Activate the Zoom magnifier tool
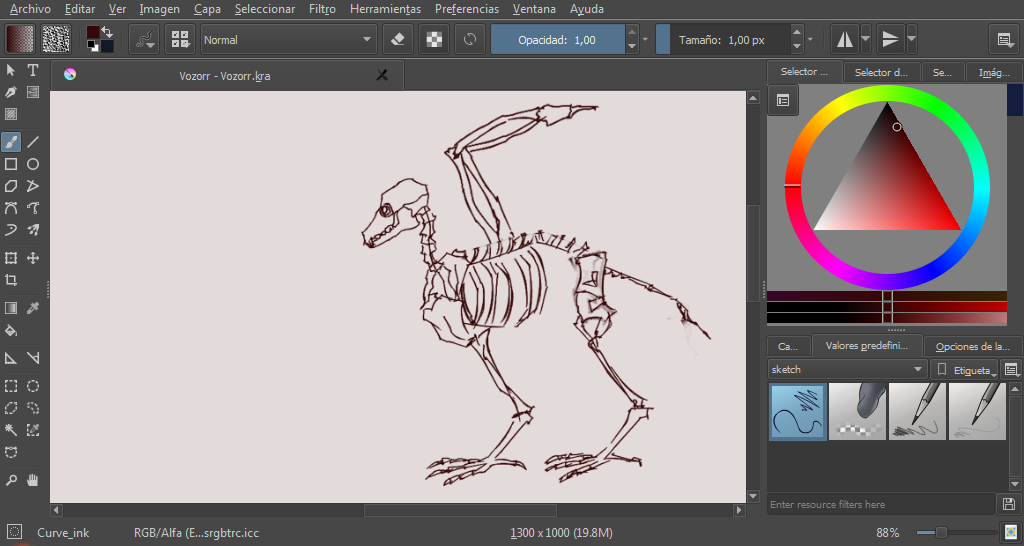Image resolution: width=1024 pixels, height=546 pixels. [11, 480]
